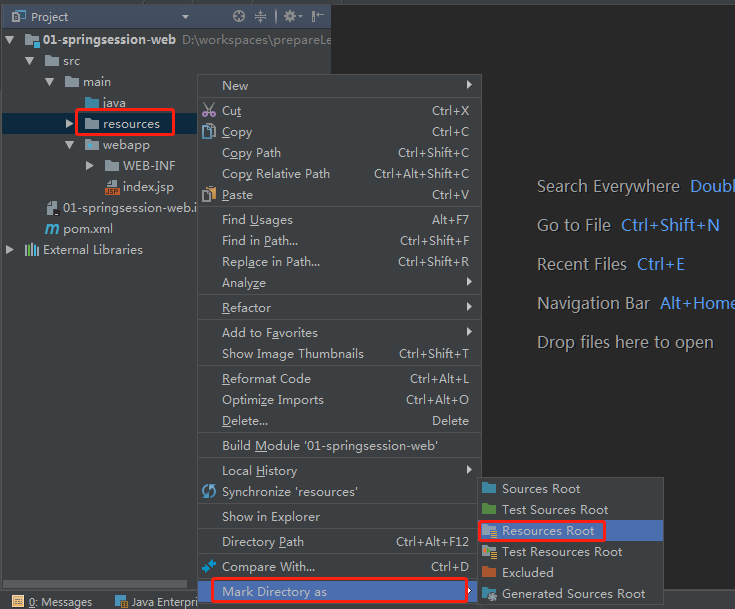Open the Project panel gear settings

click(289, 16)
